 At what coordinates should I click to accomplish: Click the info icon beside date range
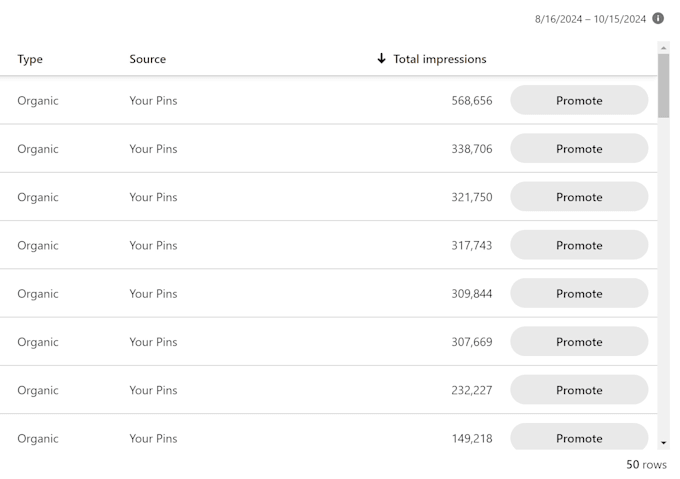pyautogui.click(x=658, y=19)
